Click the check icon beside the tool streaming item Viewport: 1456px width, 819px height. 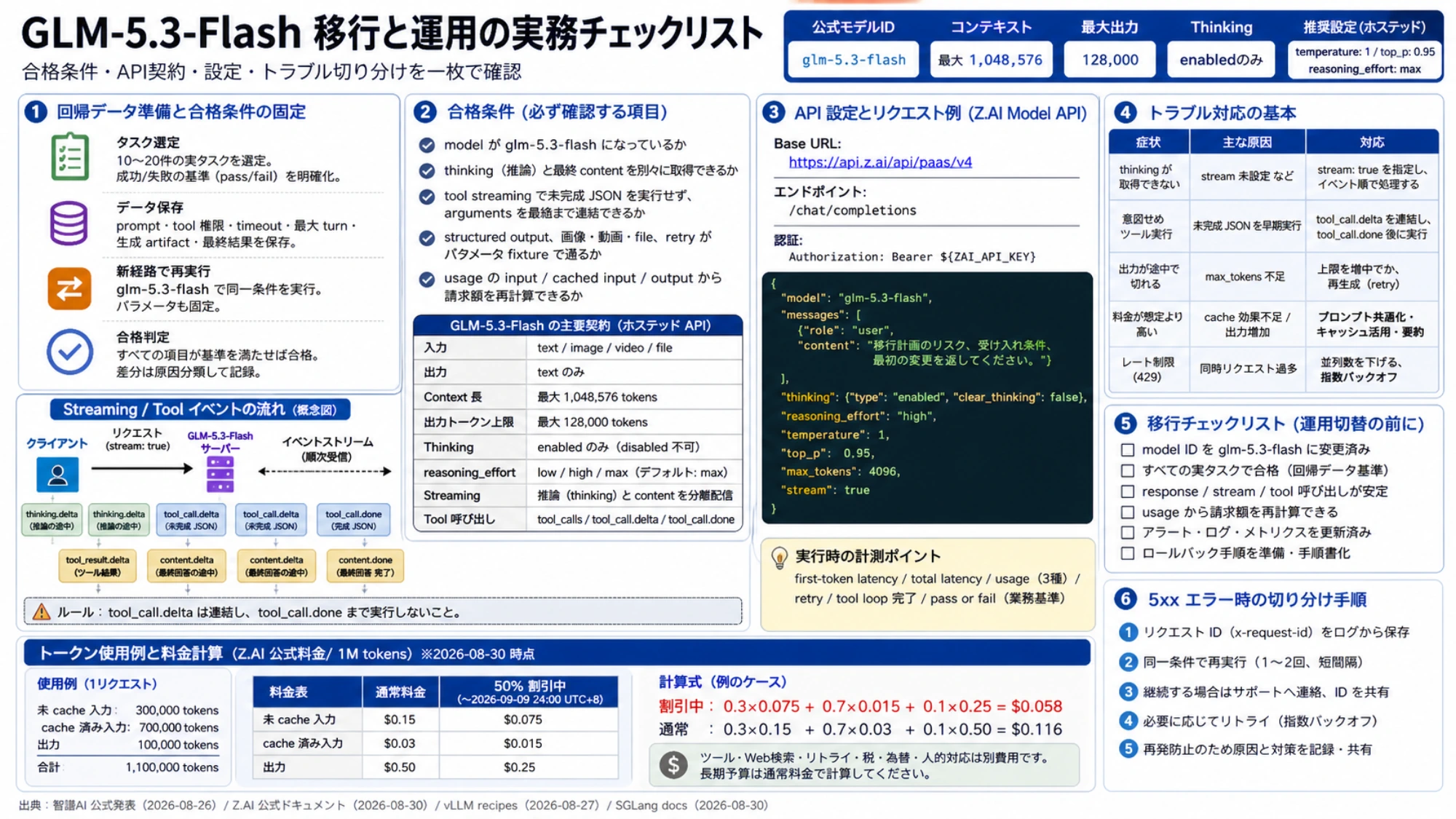click(427, 197)
